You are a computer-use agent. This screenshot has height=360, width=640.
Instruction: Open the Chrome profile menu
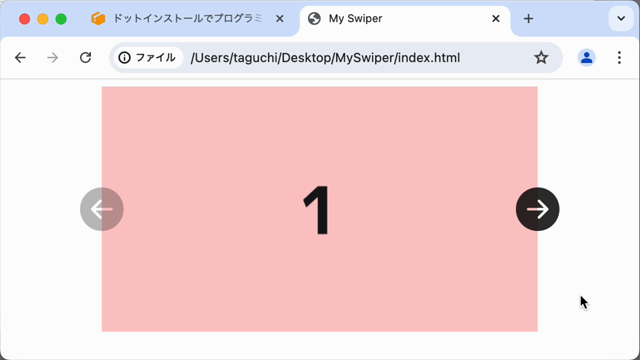point(587,58)
